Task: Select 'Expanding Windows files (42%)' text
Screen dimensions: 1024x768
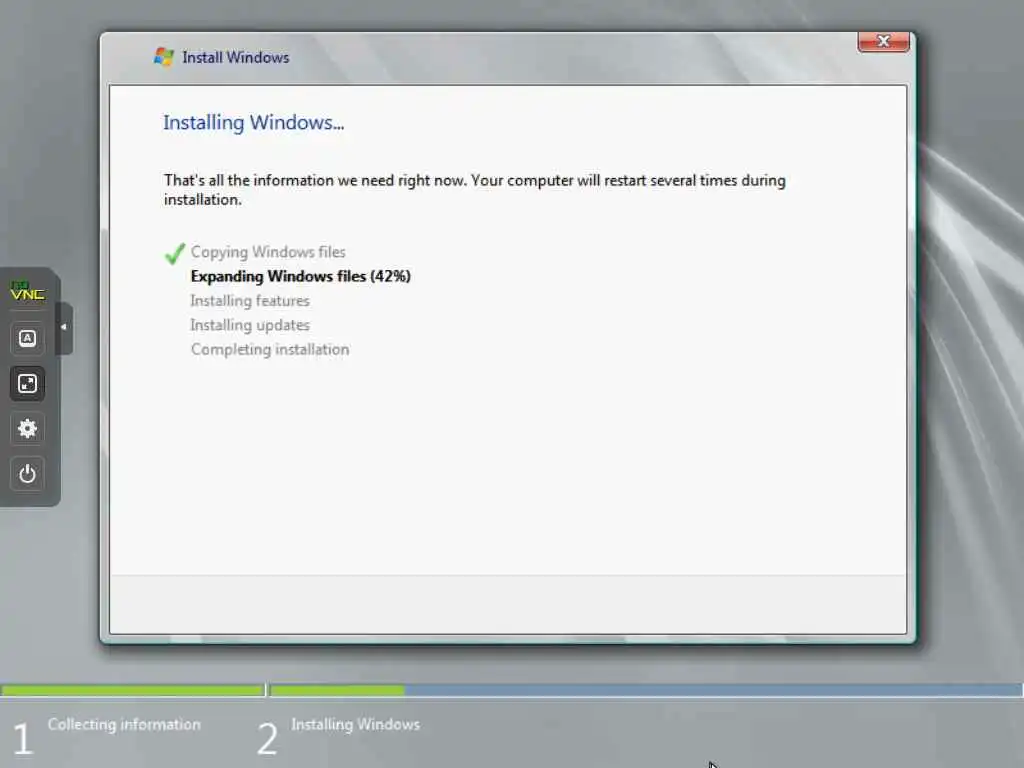Action: pyautogui.click(x=300, y=276)
